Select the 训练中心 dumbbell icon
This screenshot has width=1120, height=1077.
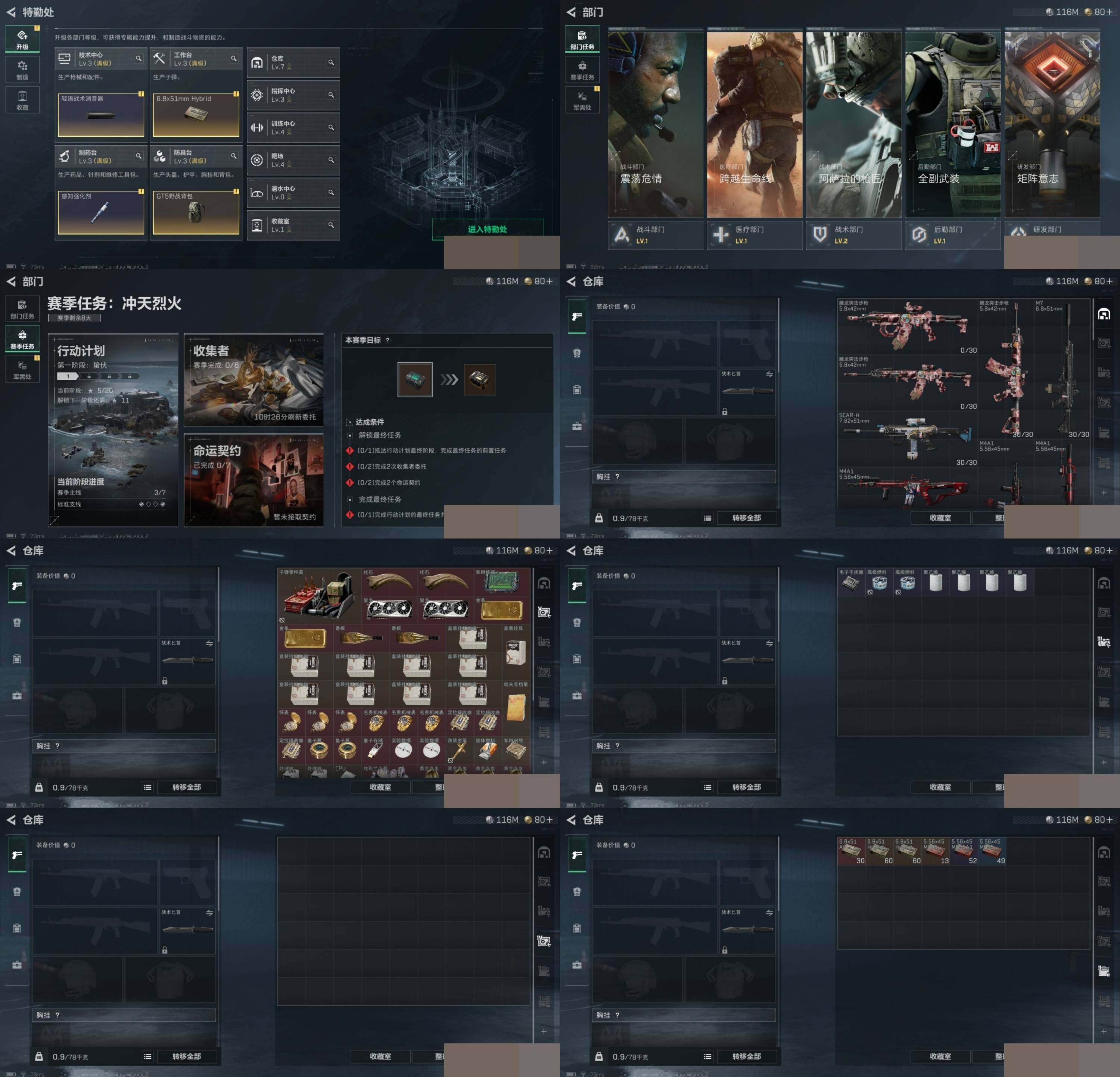[x=257, y=128]
